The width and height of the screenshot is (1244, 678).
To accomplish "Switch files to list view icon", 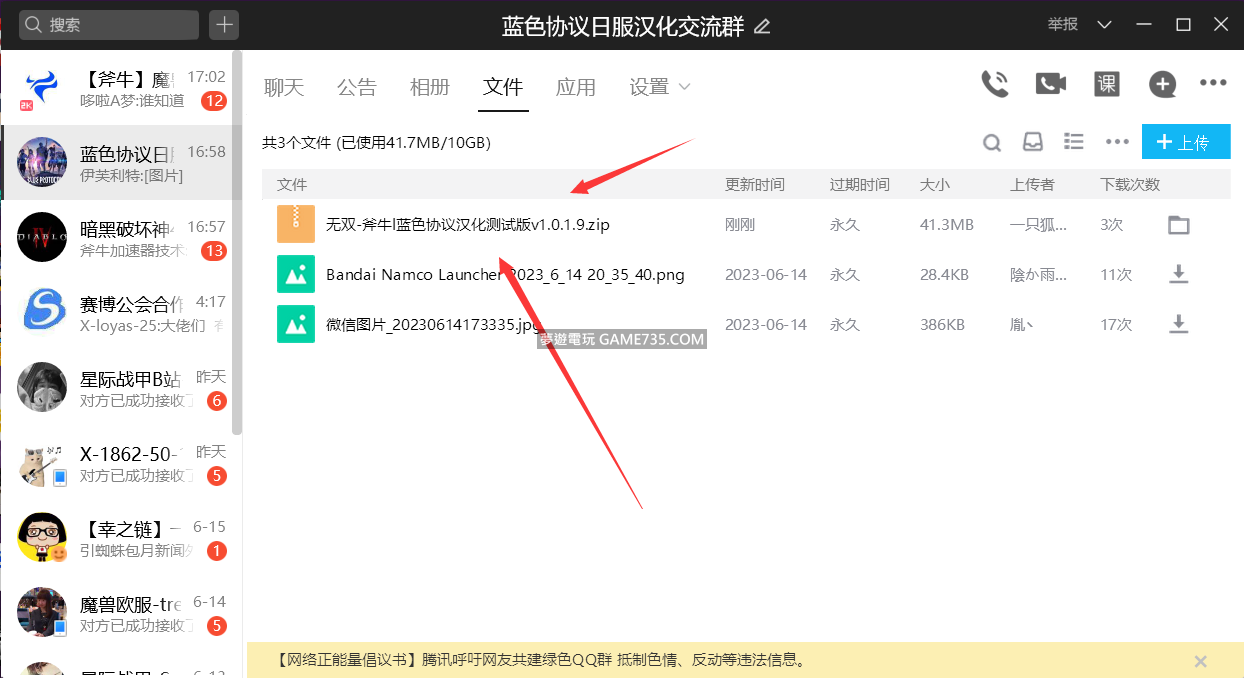I will tap(1074, 142).
